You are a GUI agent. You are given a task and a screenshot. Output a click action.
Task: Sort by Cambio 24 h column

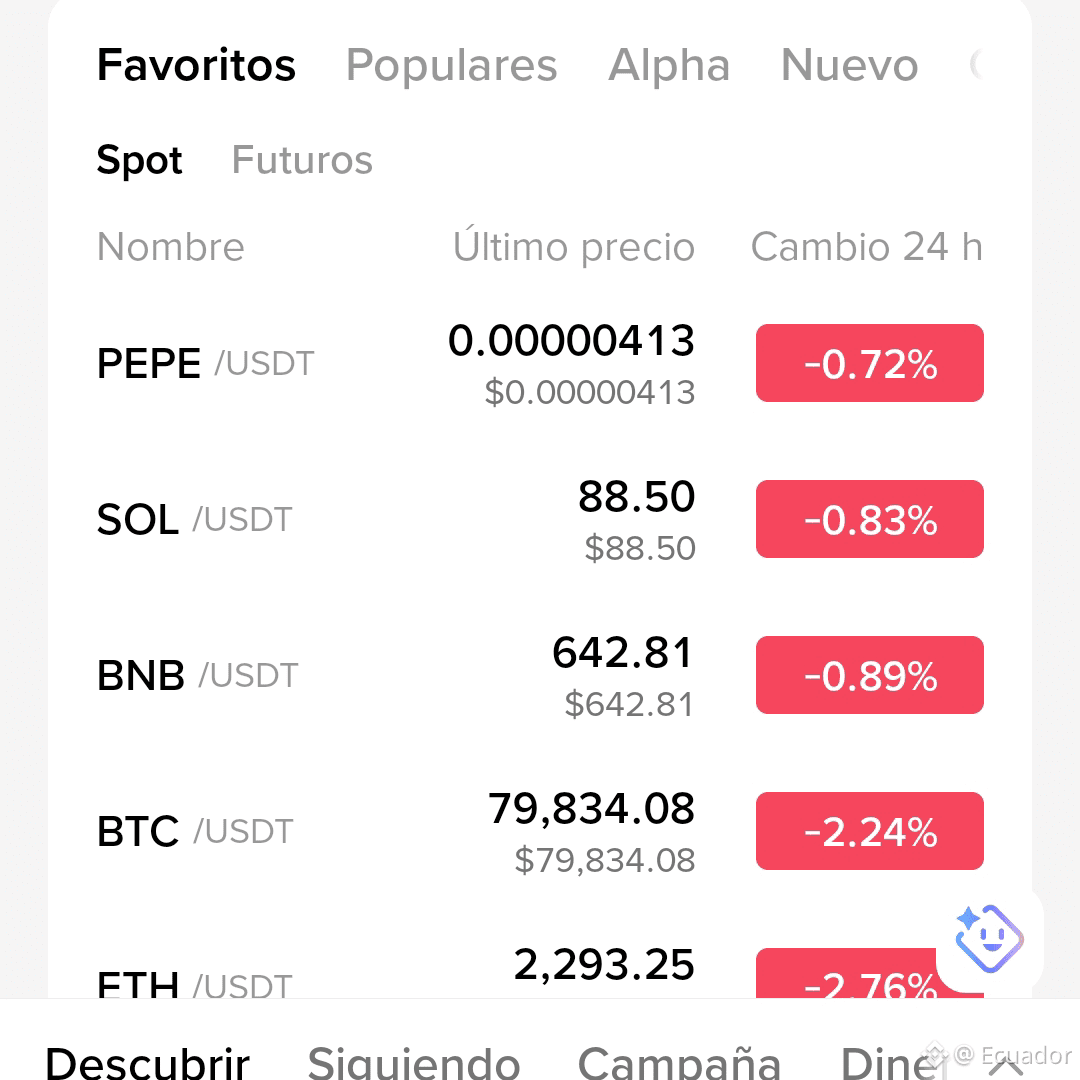point(866,247)
